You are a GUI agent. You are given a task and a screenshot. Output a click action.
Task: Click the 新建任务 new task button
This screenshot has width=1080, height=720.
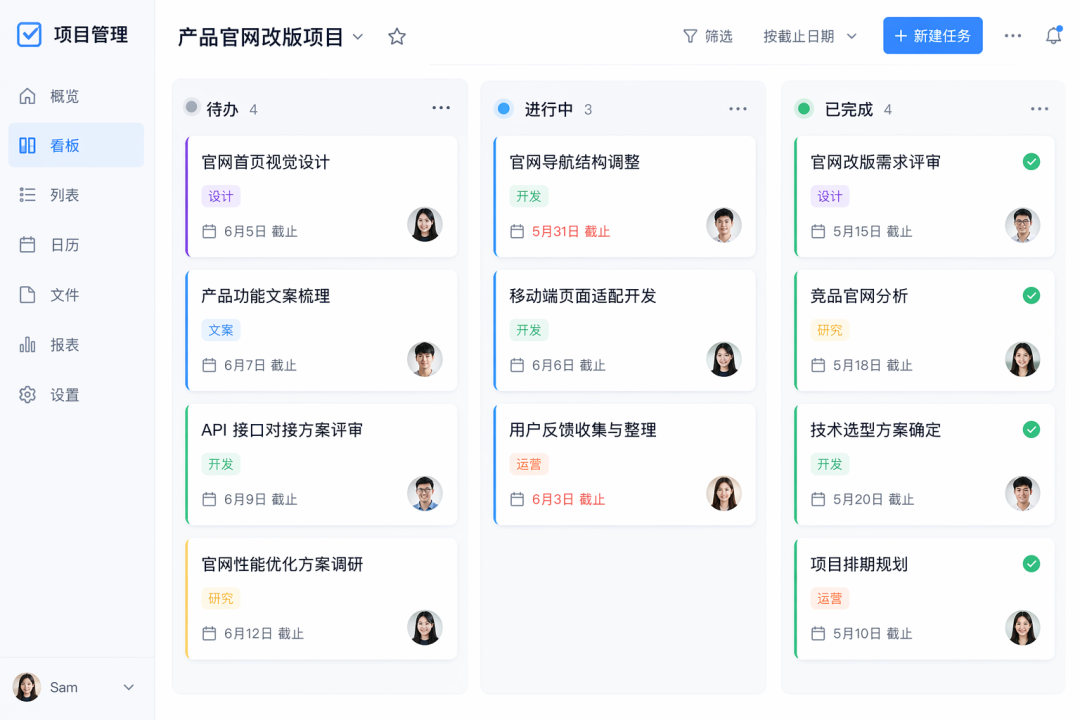tap(932, 35)
